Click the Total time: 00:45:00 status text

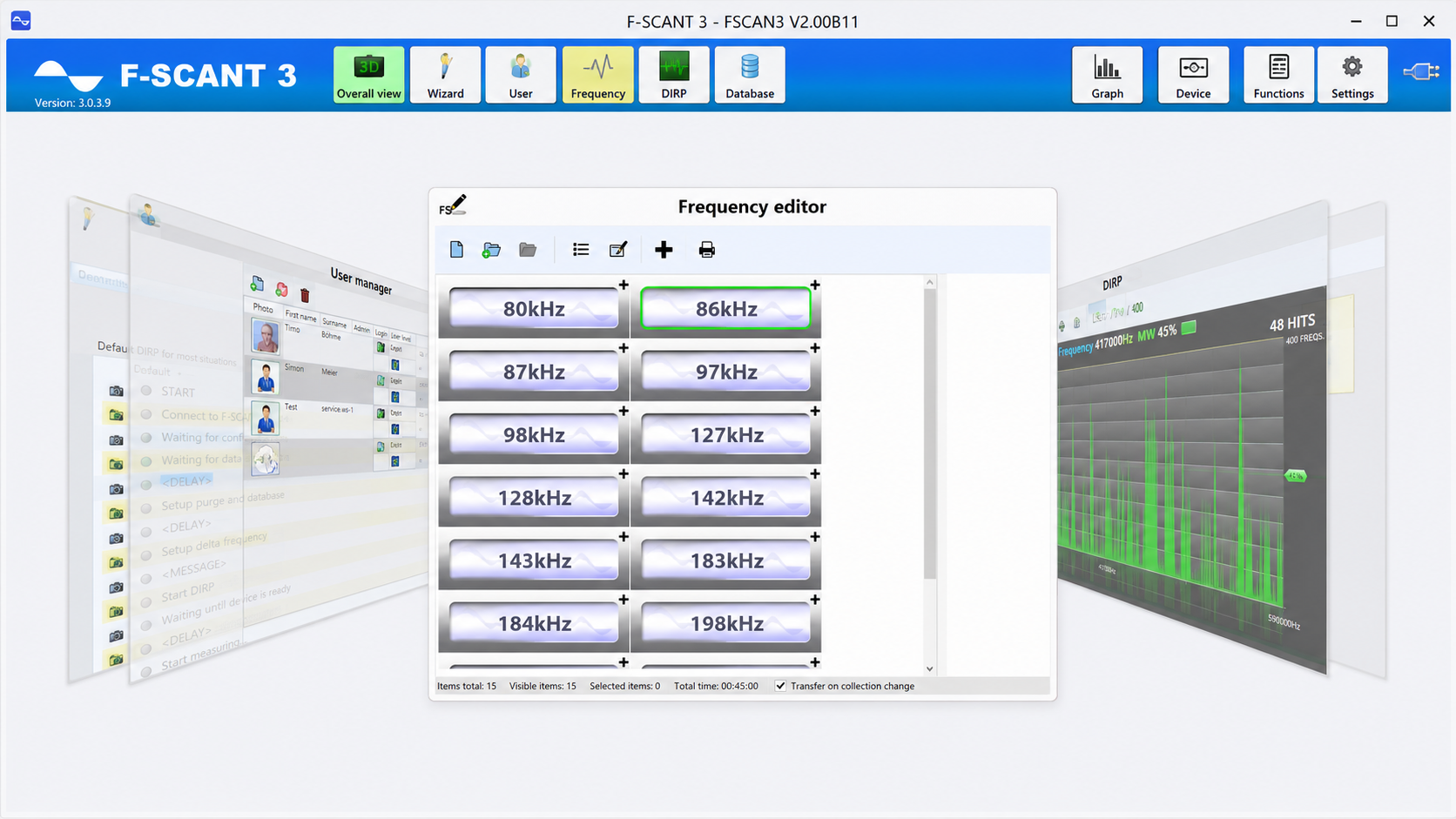coord(716,686)
